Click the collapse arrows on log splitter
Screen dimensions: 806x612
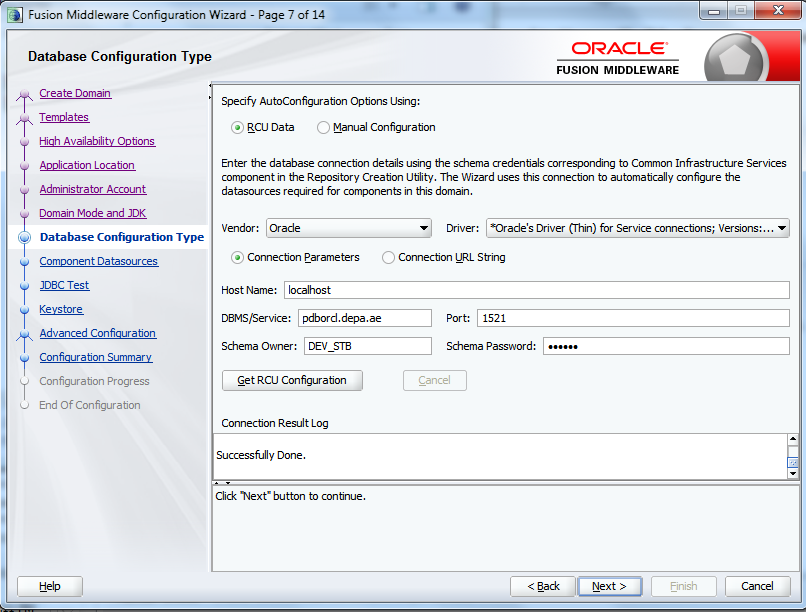pos(222,483)
